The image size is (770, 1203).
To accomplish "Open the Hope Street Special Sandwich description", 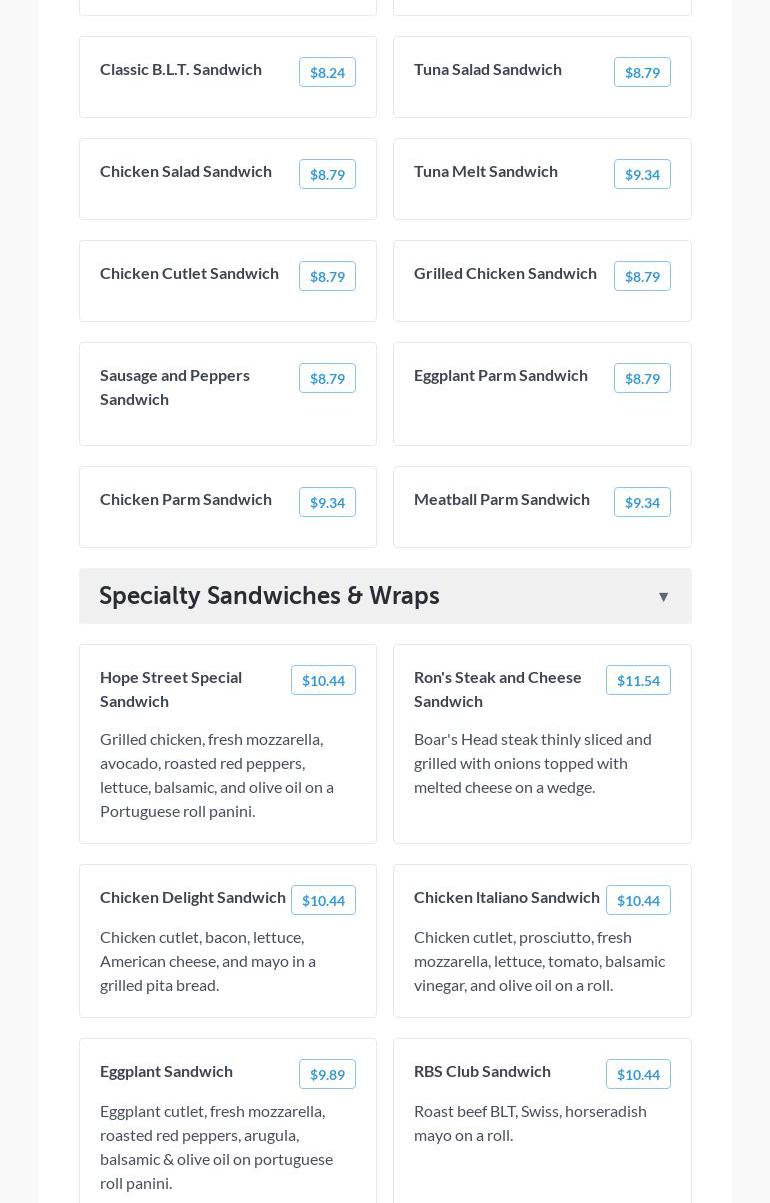I will (x=217, y=775).
